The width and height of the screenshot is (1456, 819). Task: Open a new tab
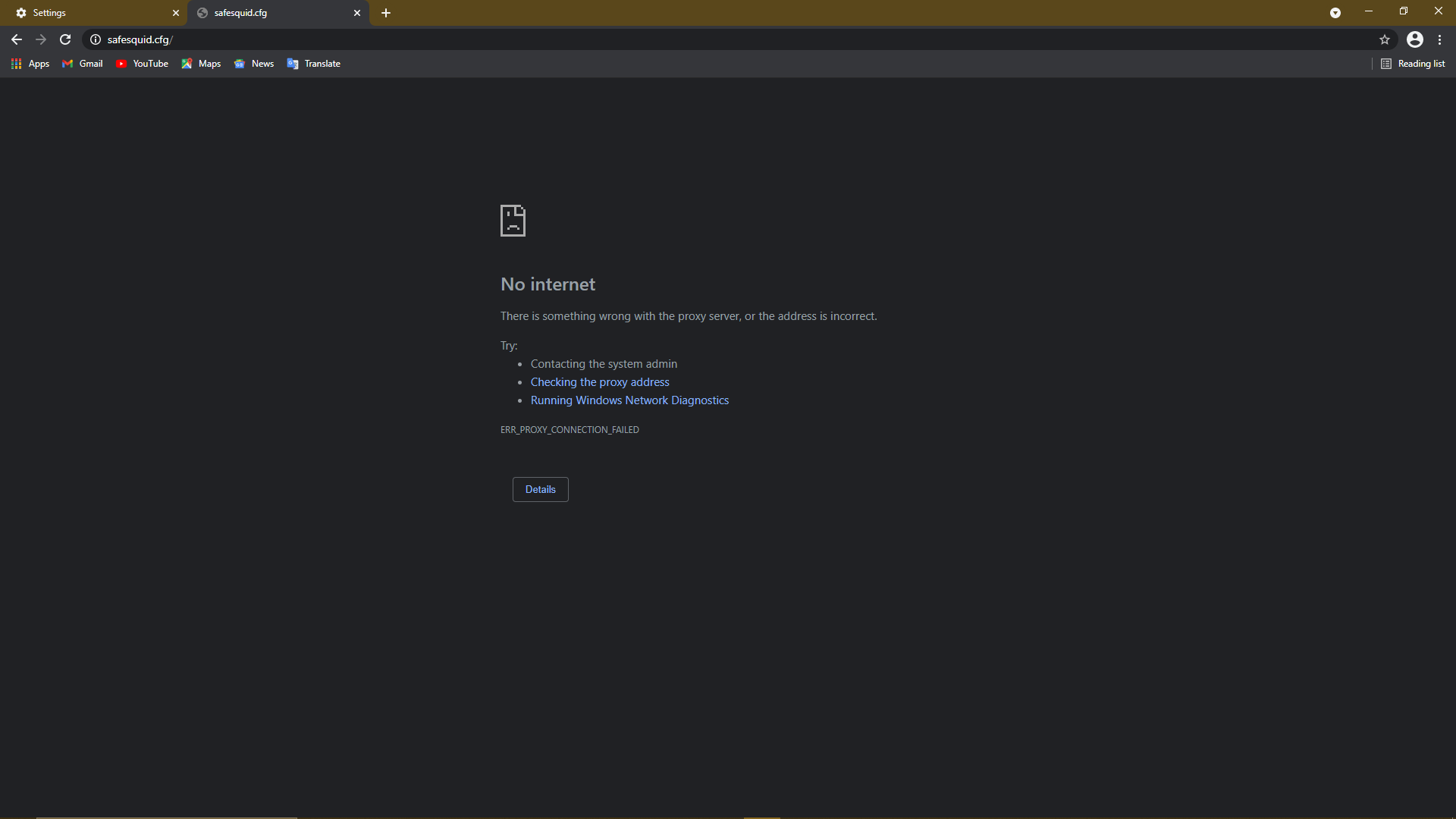[386, 13]
